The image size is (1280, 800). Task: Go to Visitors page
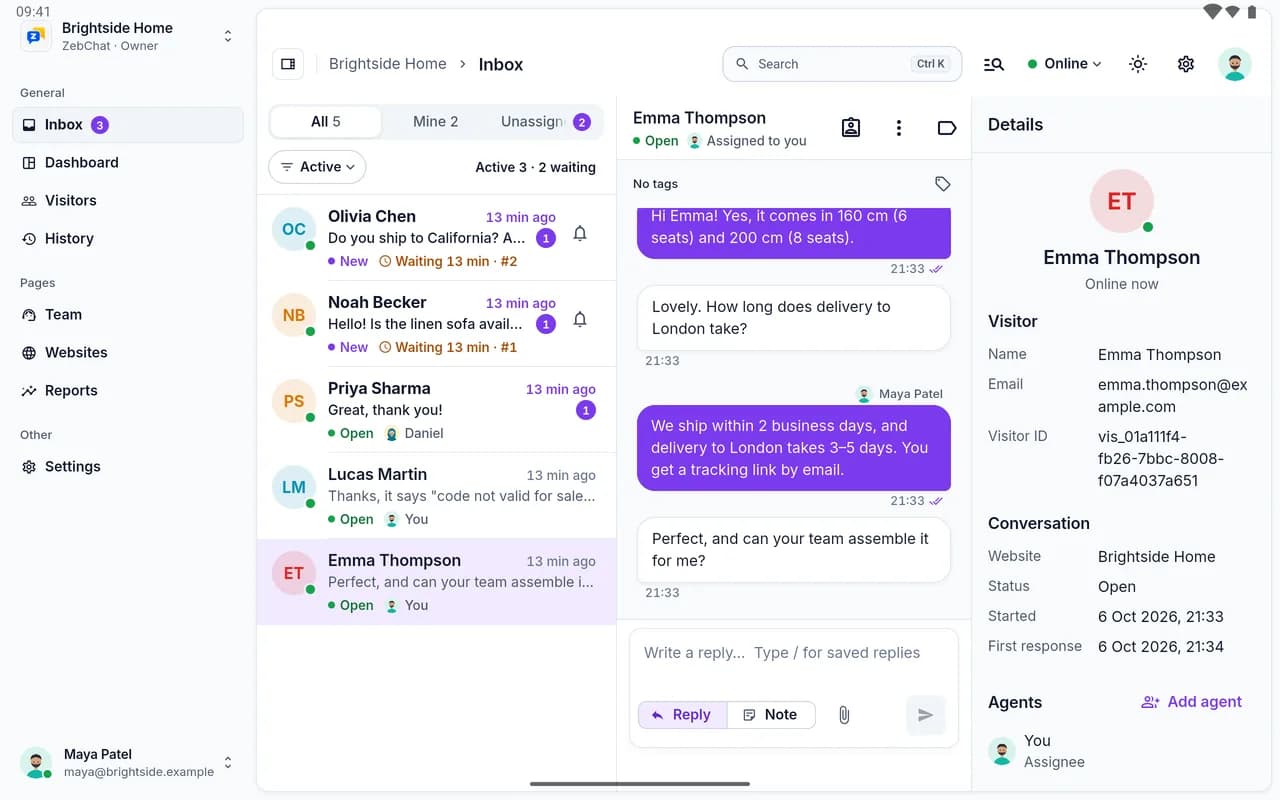[x=128, y=201]
